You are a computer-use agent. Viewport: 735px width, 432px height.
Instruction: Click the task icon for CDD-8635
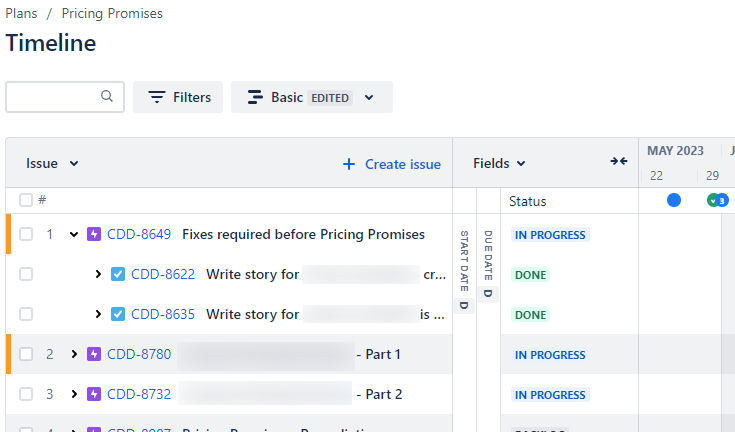[x=118, y=314]
